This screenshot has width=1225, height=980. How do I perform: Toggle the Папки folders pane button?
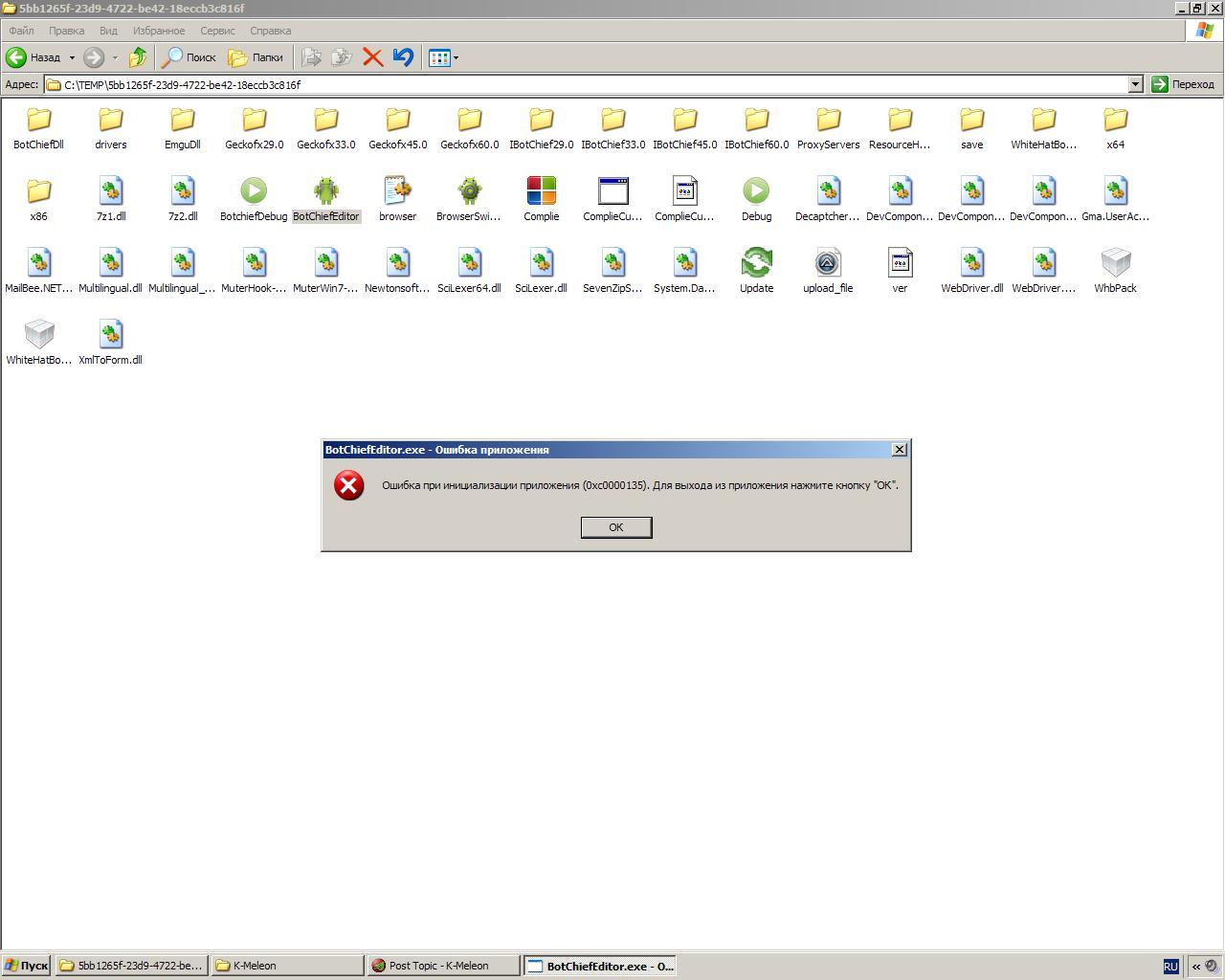pyautogui.click(x=256, y=57)
